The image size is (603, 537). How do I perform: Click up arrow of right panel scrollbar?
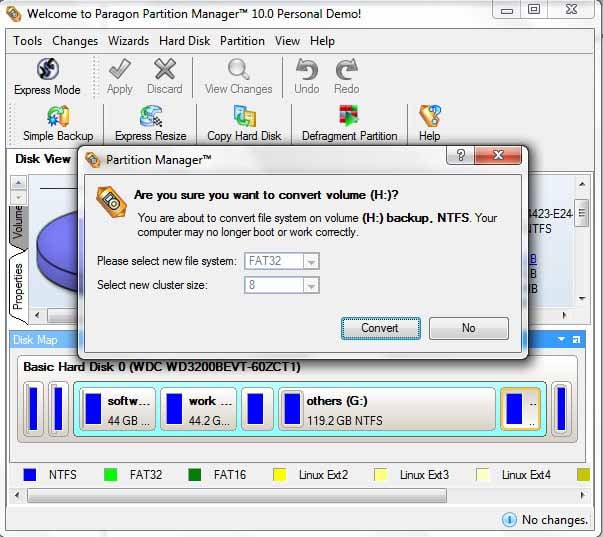(x=582, y=184)
